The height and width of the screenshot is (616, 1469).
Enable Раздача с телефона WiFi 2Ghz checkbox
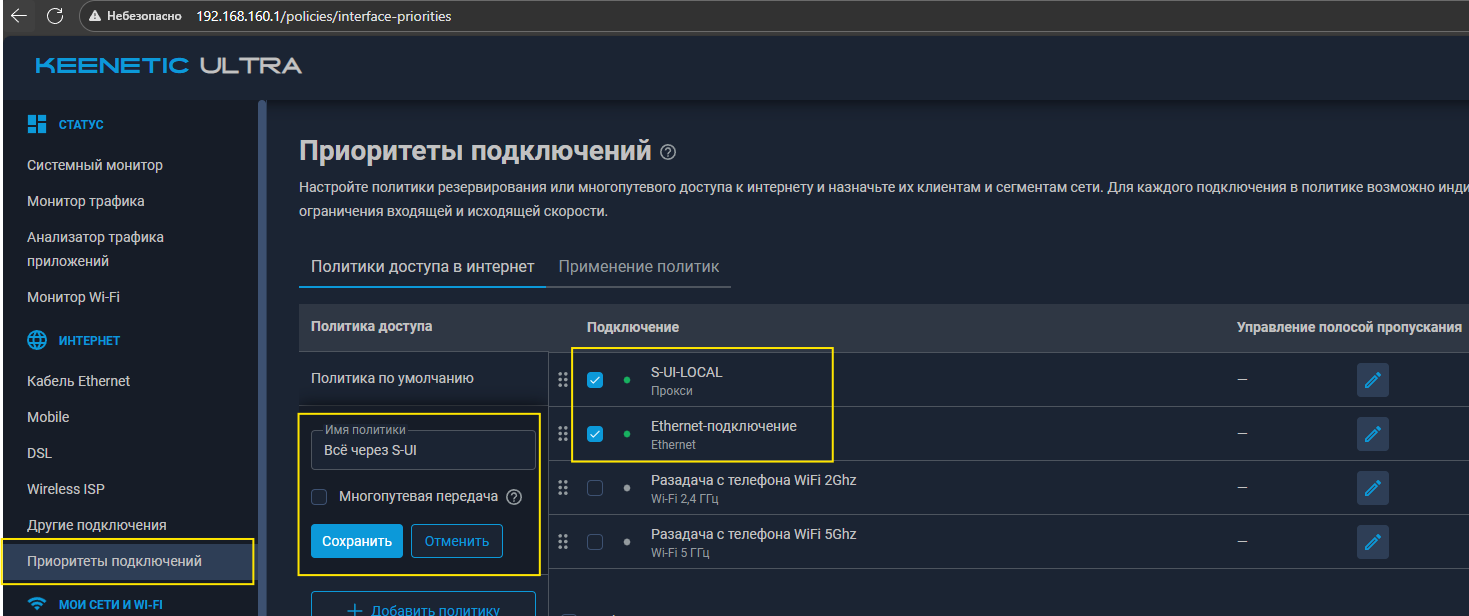tap(595, 488)
